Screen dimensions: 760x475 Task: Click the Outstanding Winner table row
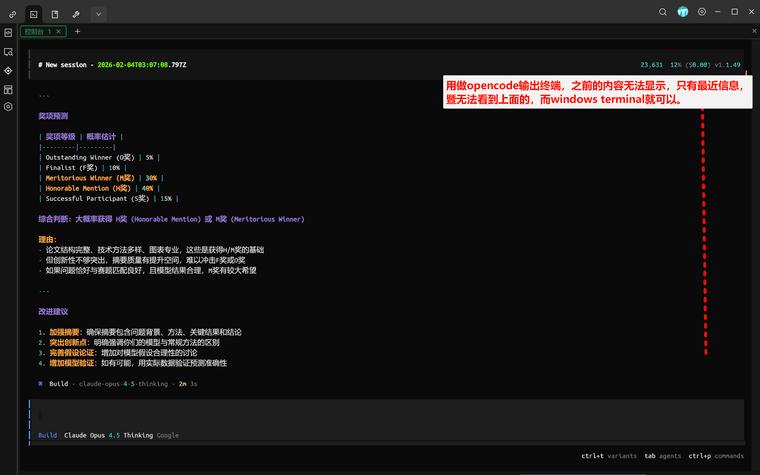point(99,158)
